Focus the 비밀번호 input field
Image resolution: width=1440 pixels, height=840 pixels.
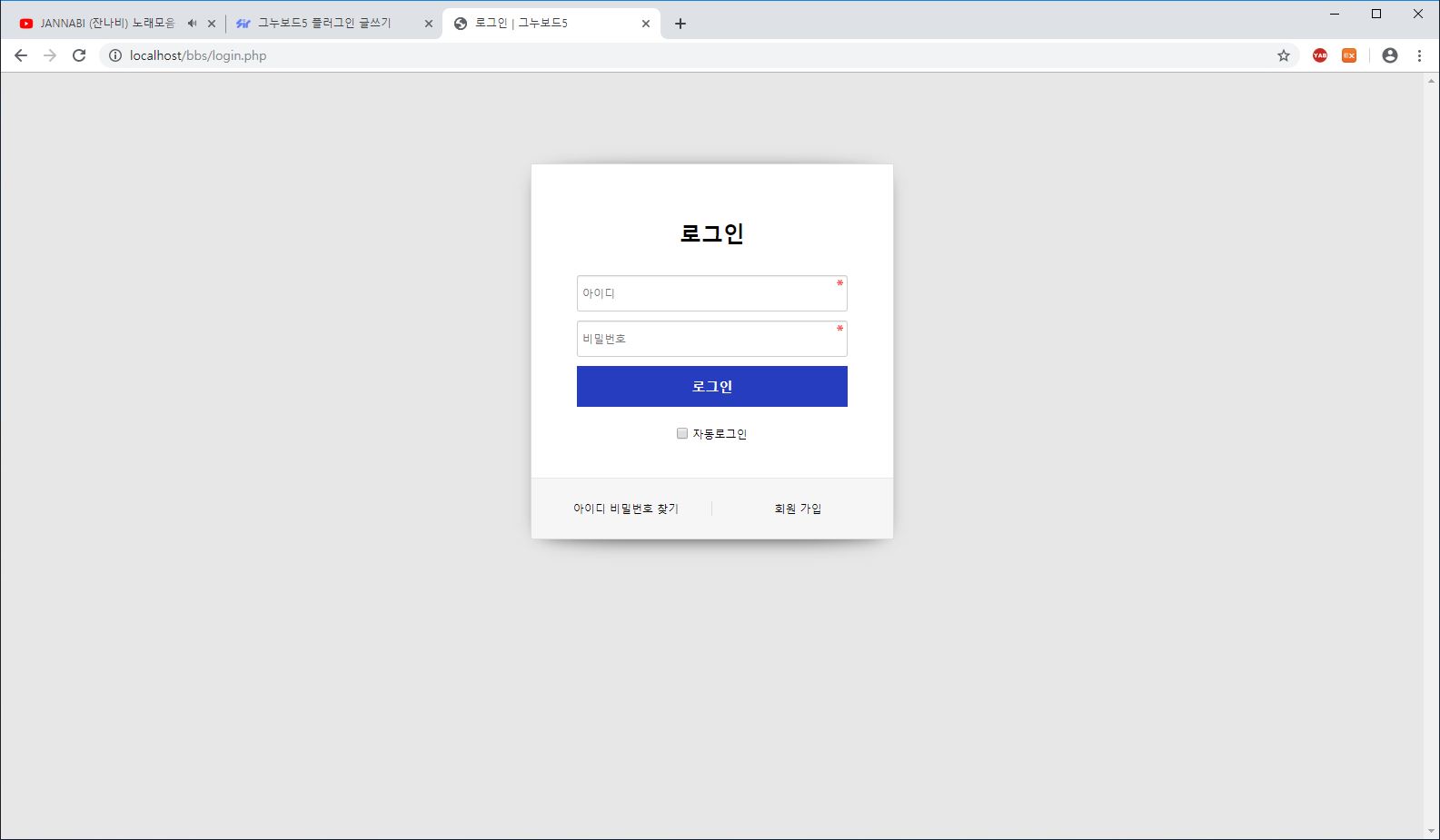(x=711, y=339)
